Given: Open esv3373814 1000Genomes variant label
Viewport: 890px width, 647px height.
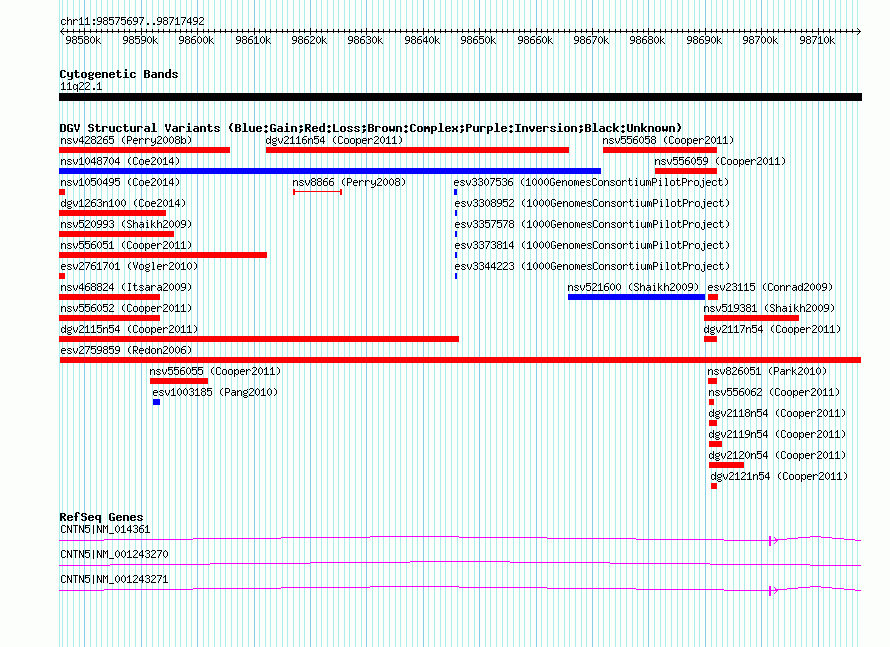Looking at the screenshot, I should pyautogui.click(x=592, y=245).
